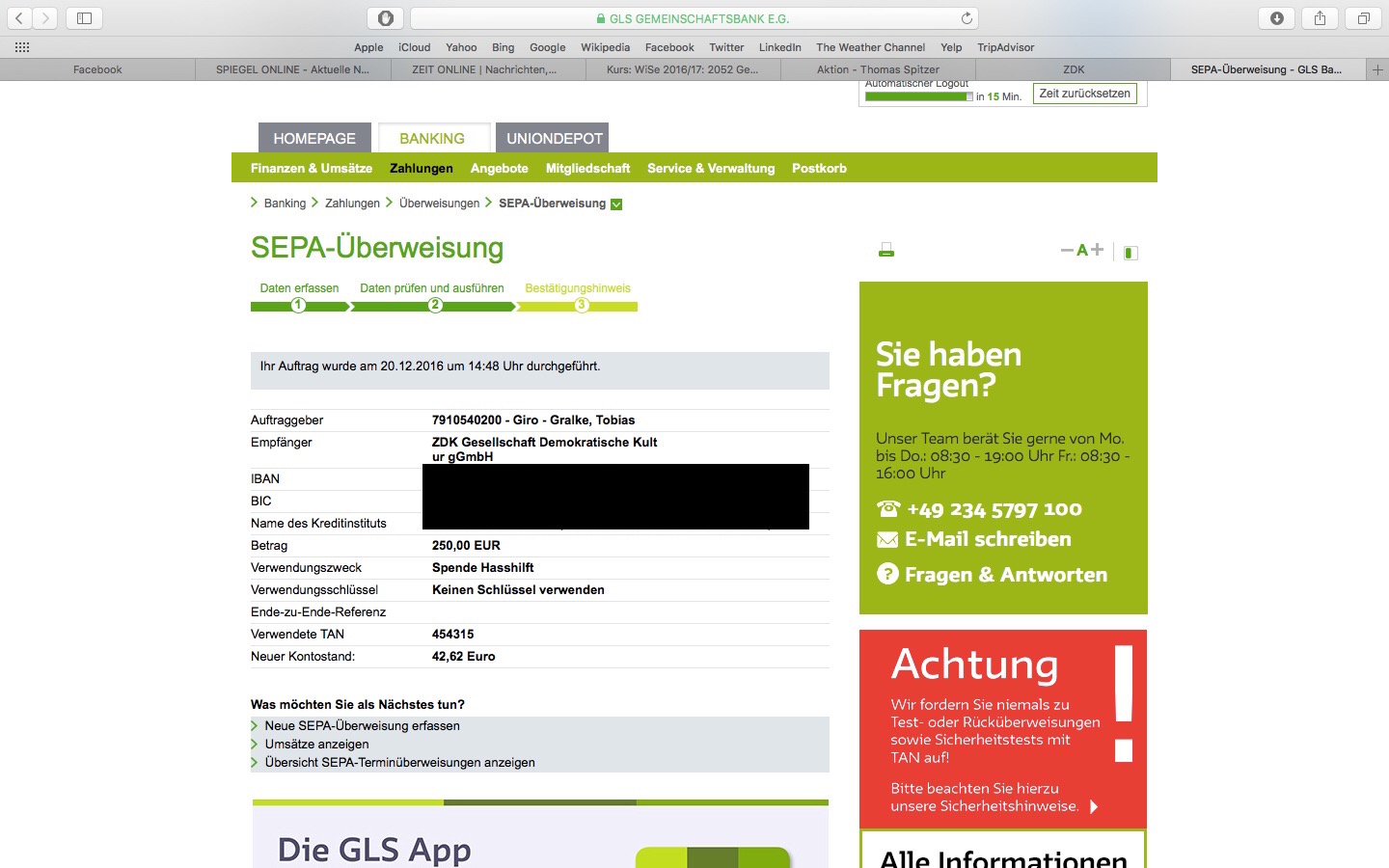This screenshot has height=868, width=1389.
Task: Switch to Kurs: WiSe 2016/17 tab
Action: [682, 69]
